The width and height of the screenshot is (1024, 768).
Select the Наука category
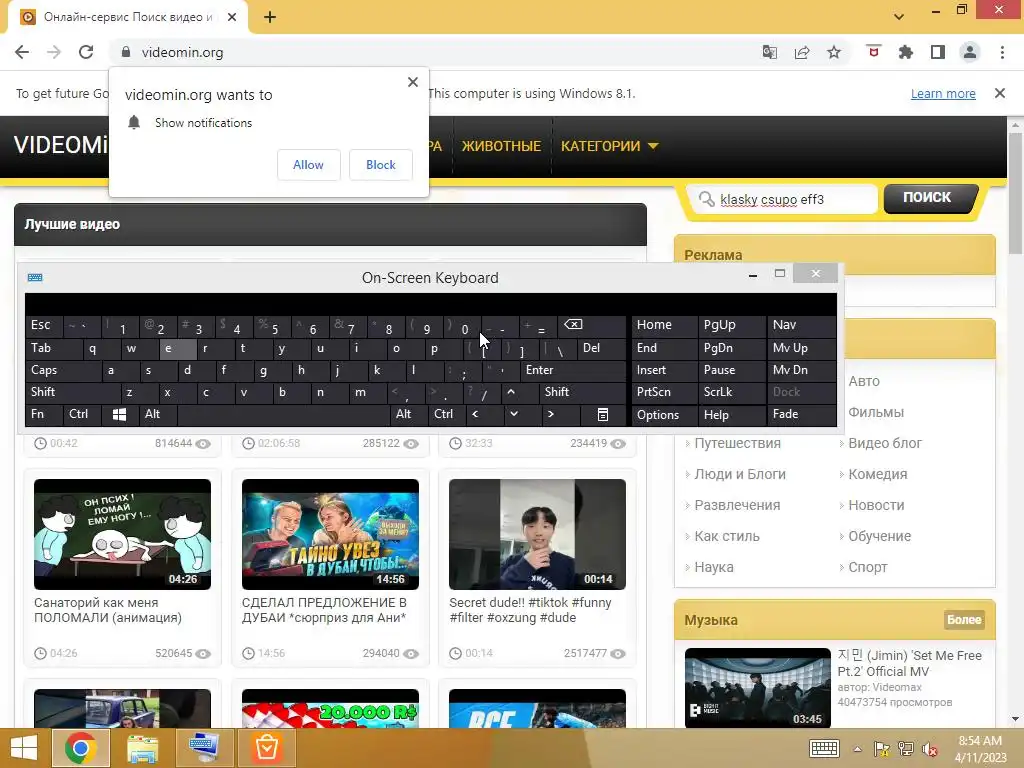click(x=714, y=568)
